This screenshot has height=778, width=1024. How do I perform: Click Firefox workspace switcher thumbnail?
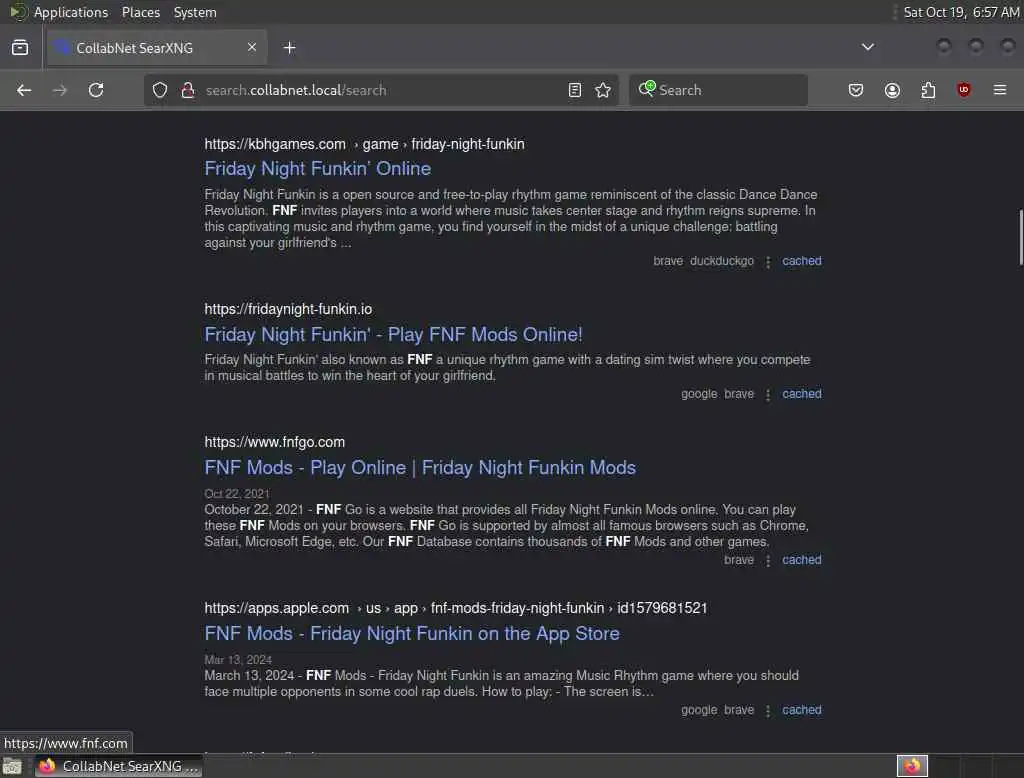pos(912,766)
